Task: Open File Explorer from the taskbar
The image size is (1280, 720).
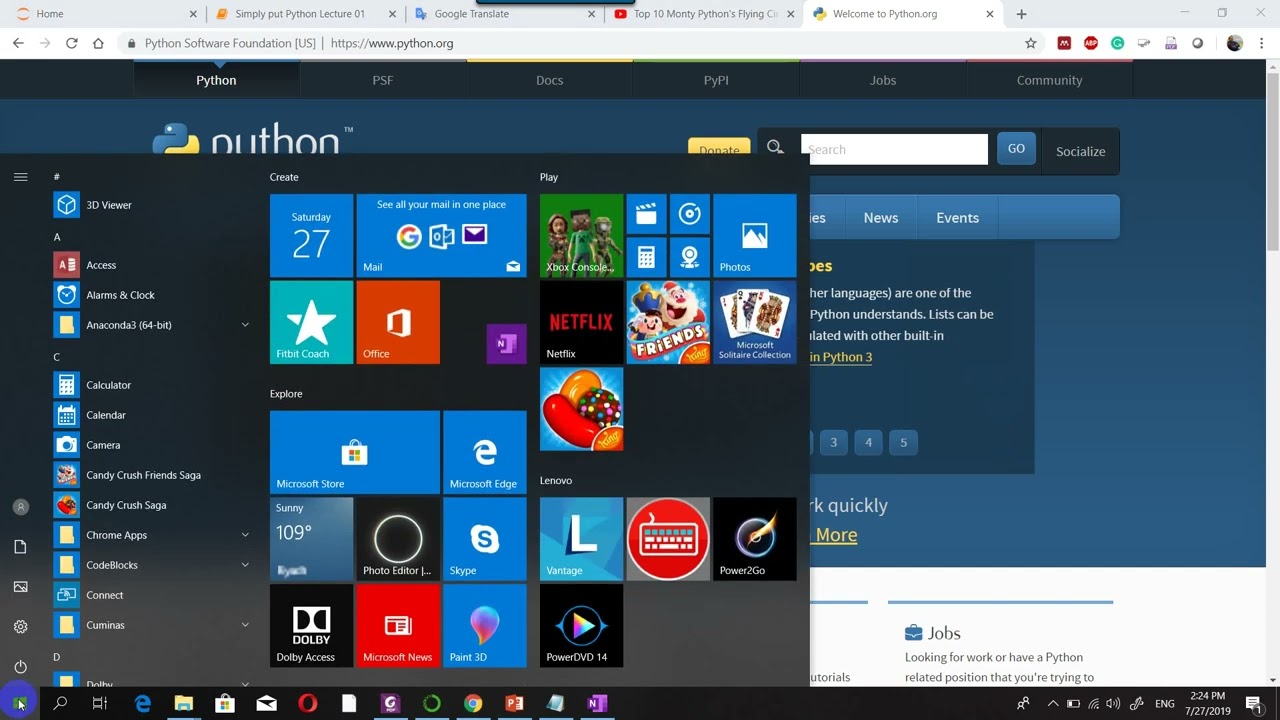Action: click(x=184, y=704)
